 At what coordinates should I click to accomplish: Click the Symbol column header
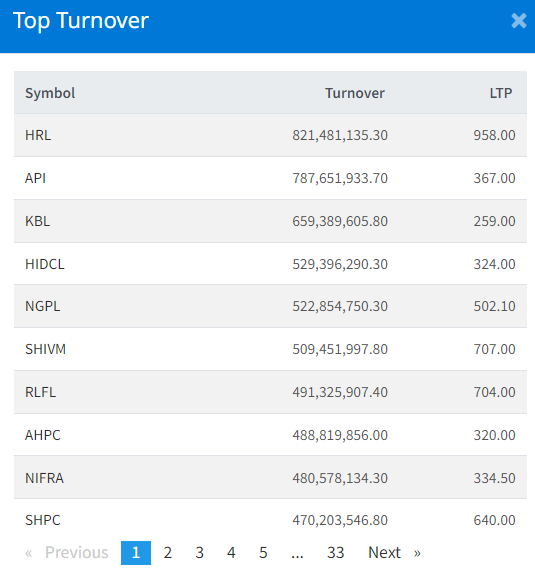coord(50,93)
